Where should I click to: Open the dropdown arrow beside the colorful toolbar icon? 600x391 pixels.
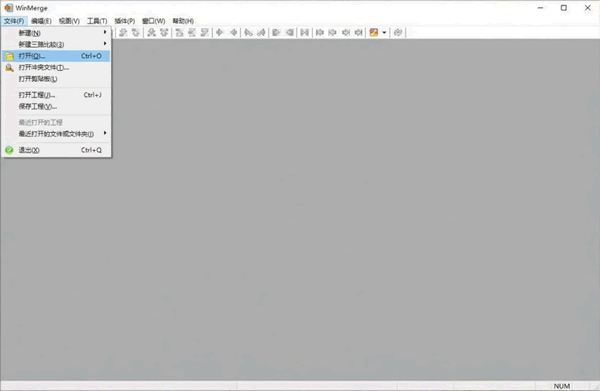tap(384, 33)
